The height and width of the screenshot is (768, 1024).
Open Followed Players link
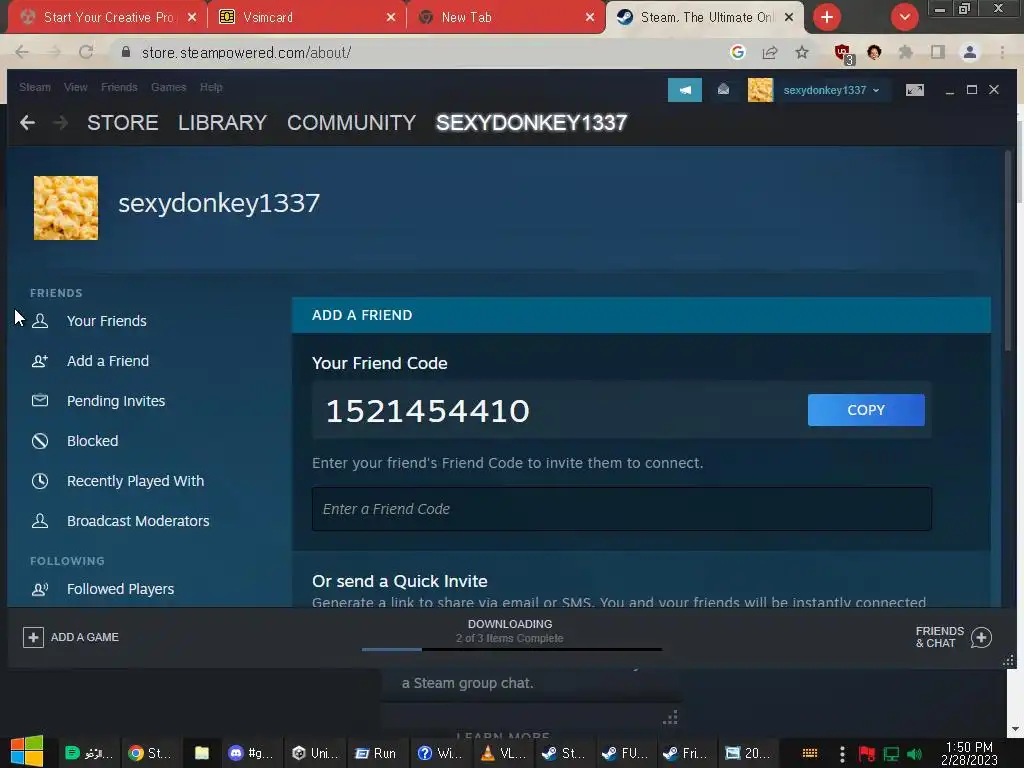pos(120,589)
